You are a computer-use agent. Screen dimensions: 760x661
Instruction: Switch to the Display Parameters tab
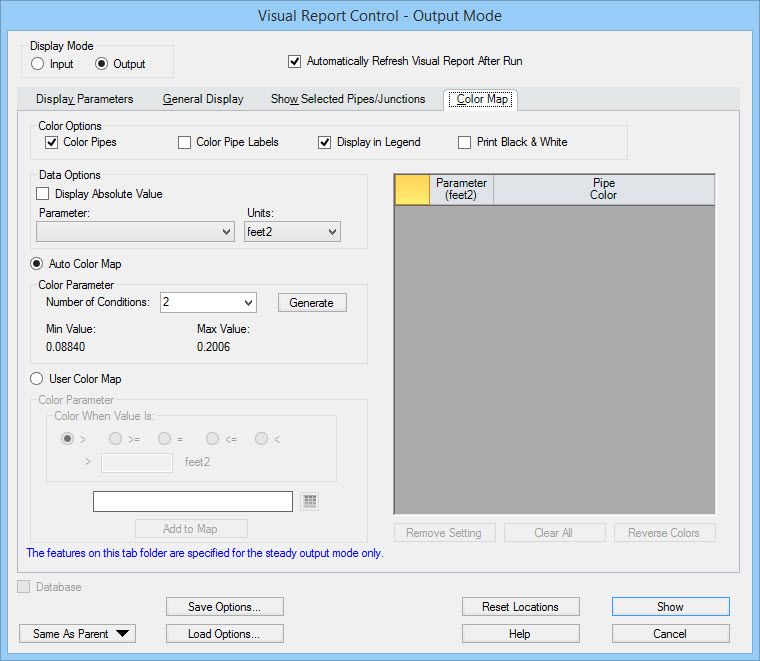pos(84,99)
